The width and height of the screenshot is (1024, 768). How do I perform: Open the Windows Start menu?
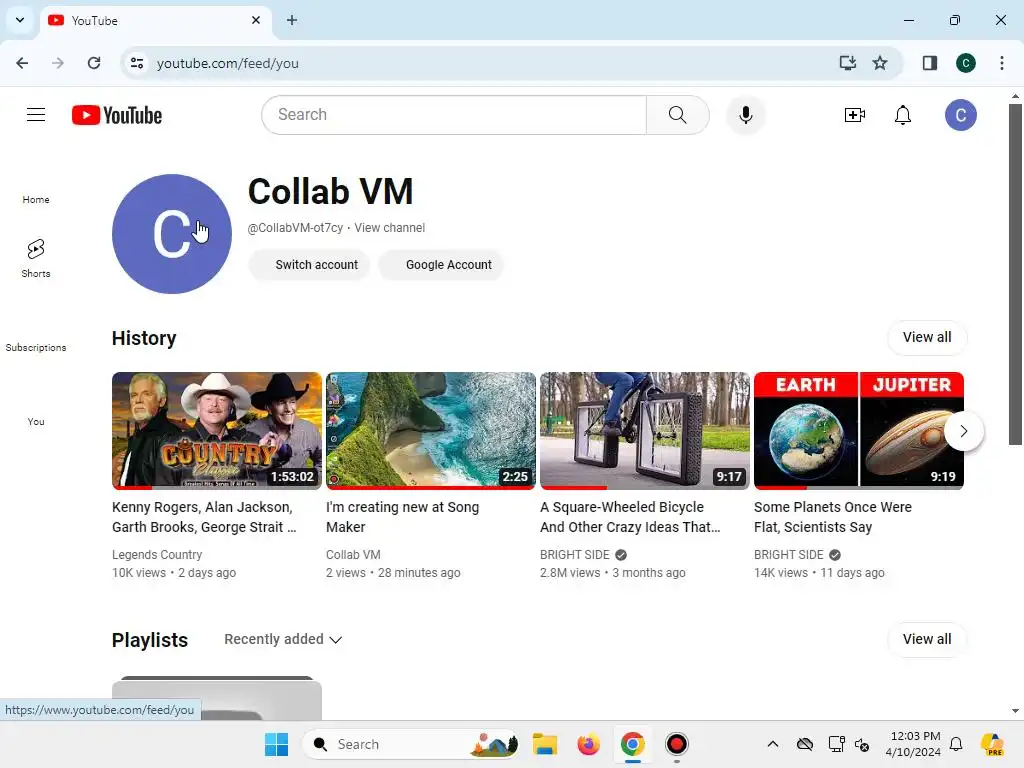[276, 744]
